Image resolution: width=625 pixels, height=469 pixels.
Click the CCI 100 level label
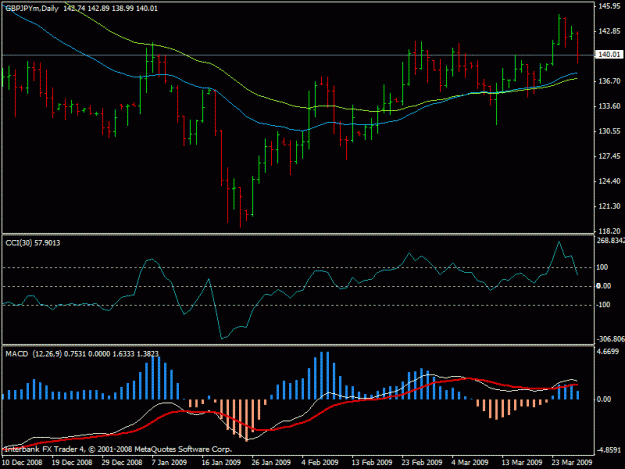point(602,267)
